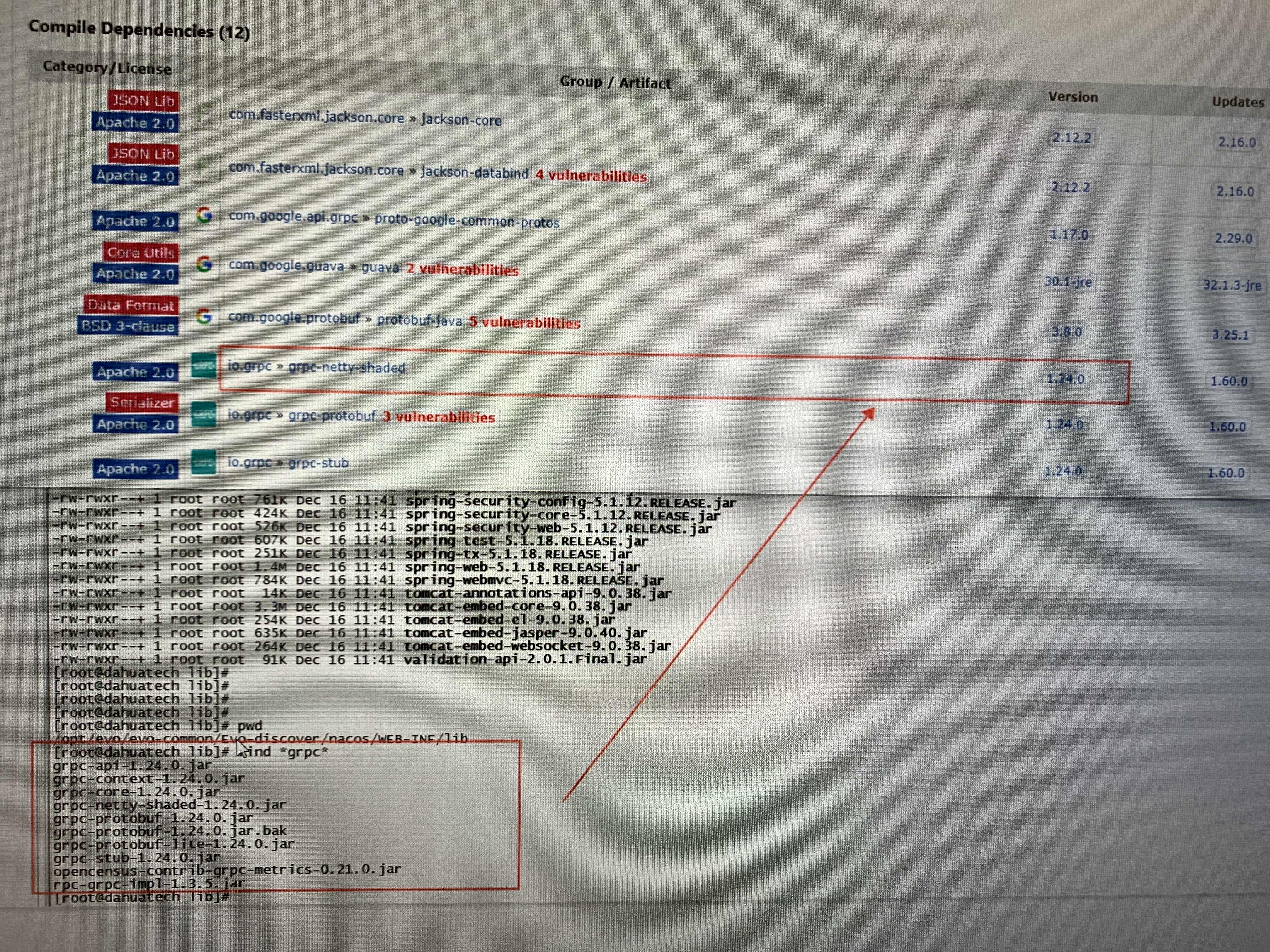Click the gRPC icon beside grpc-netty-shaded
The image size is (1270, 952).
(x=204, y=365)
